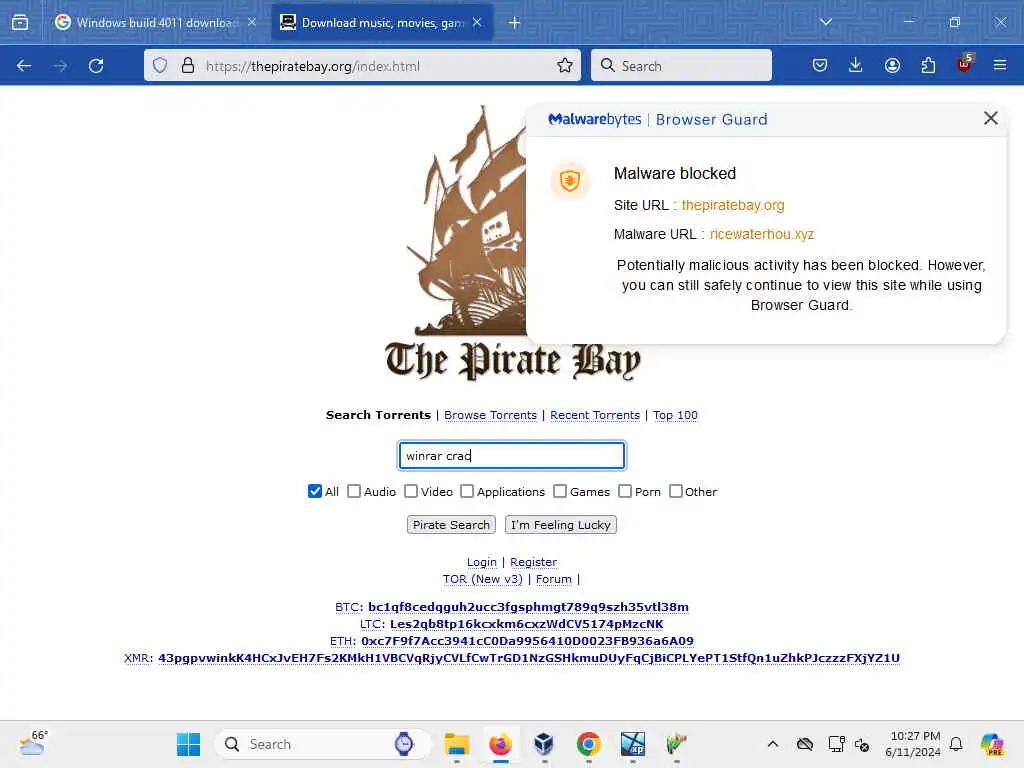Open the Register link
The height and width of the screenshot is (768, 1024).
(x=534, y=562)
